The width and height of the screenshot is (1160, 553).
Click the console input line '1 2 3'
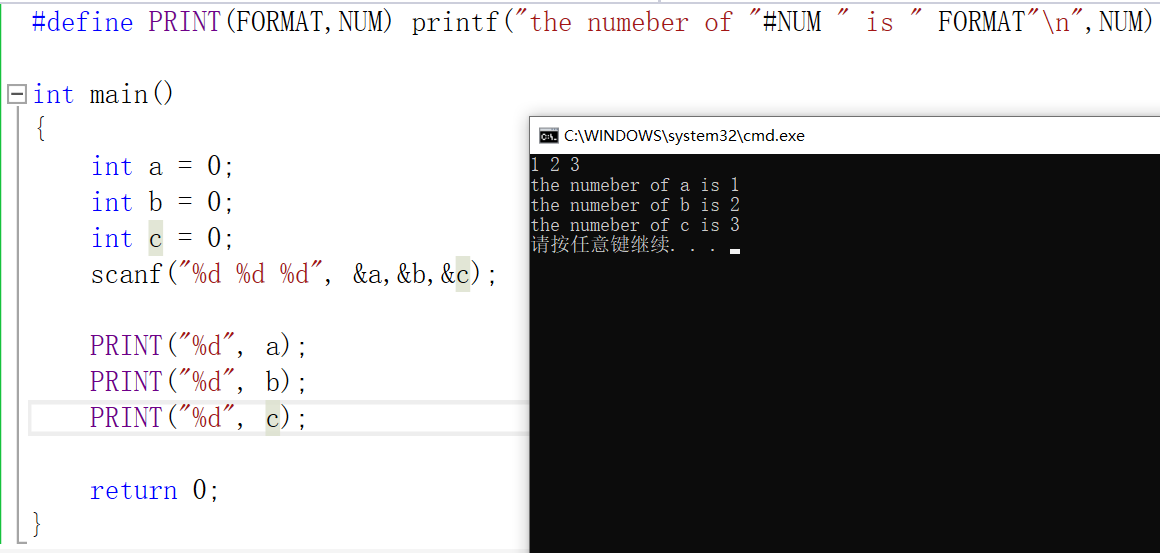555,166
